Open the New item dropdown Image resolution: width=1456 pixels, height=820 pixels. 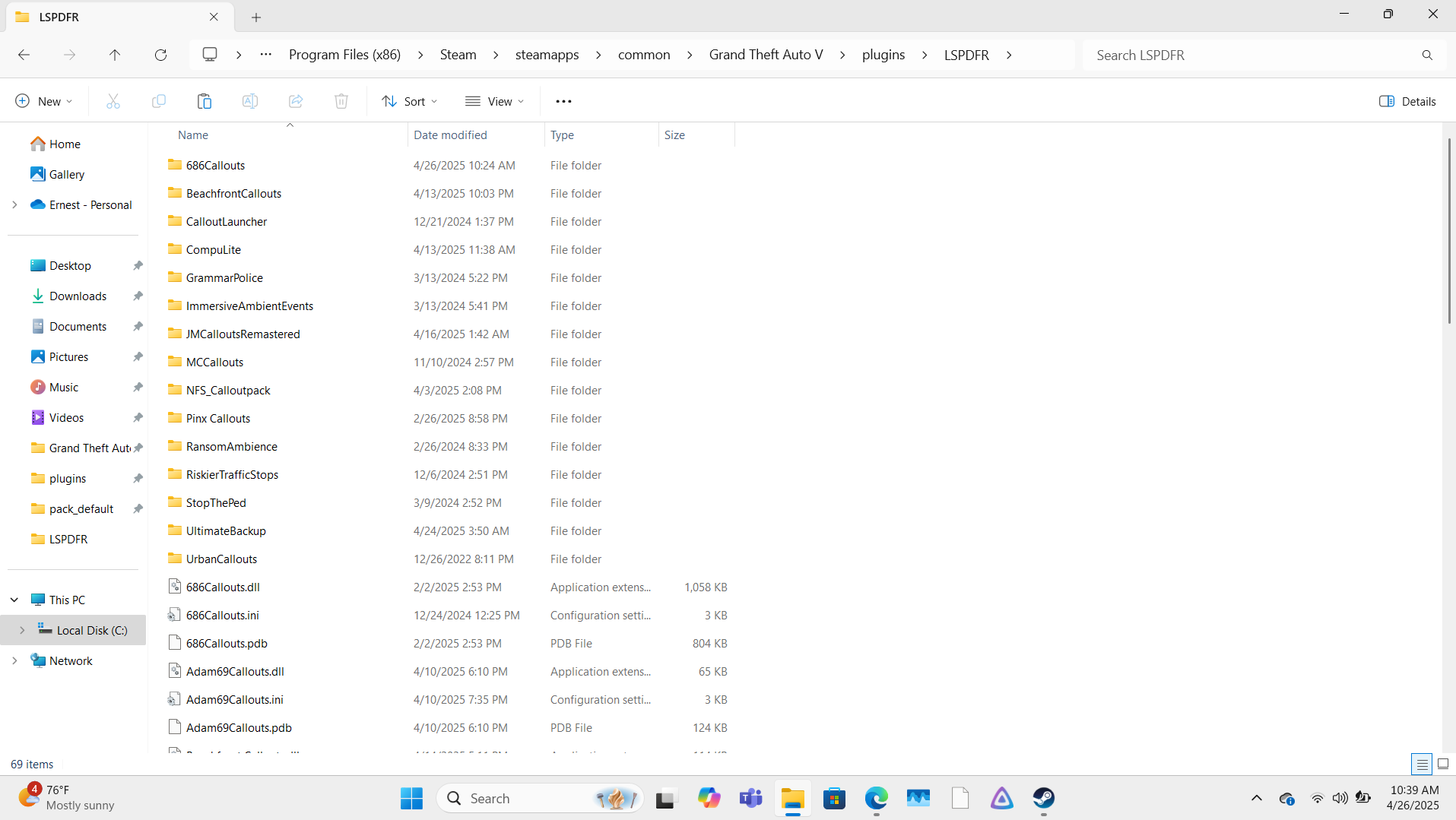[43, 101]
